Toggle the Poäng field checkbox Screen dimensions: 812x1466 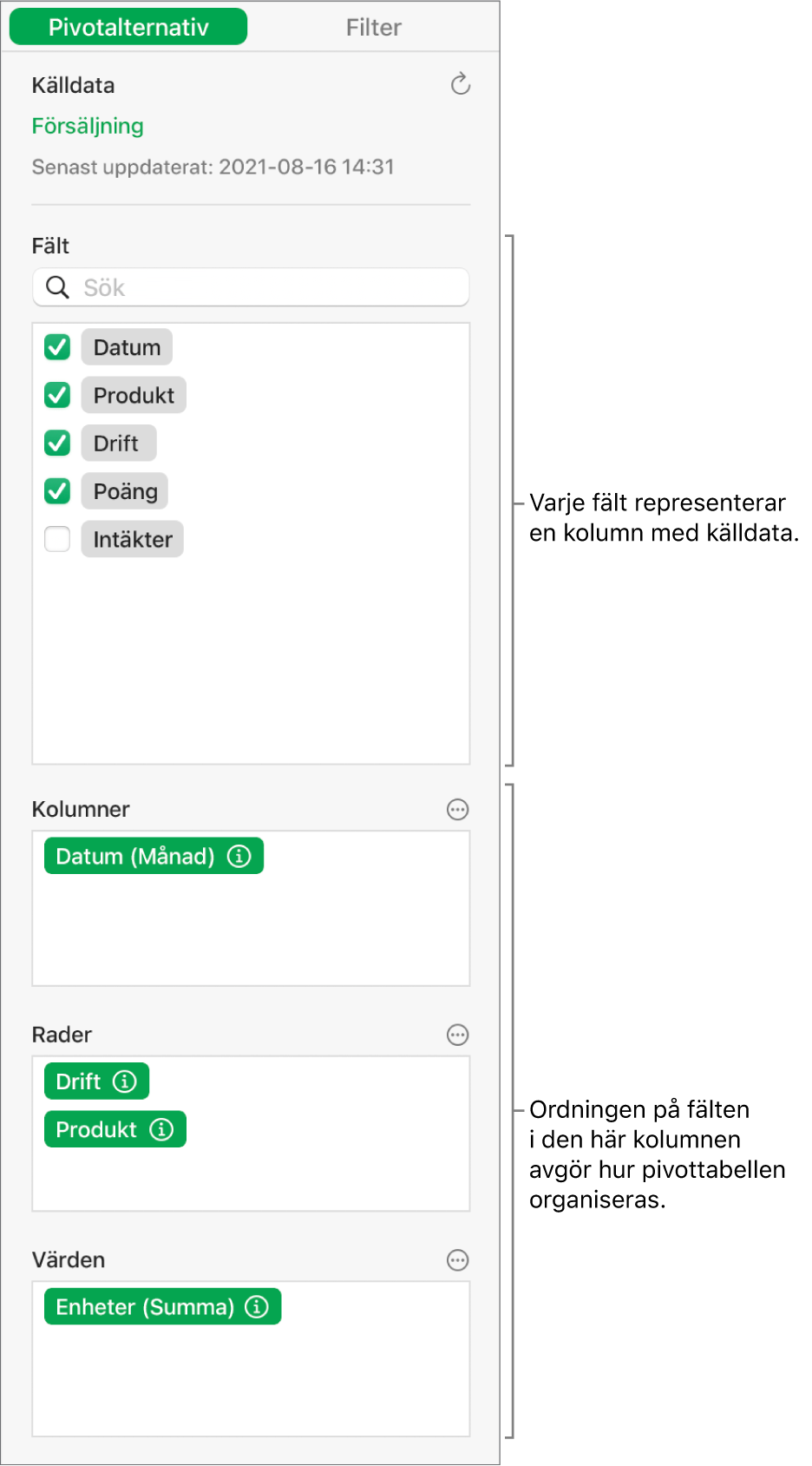[57, 491]
